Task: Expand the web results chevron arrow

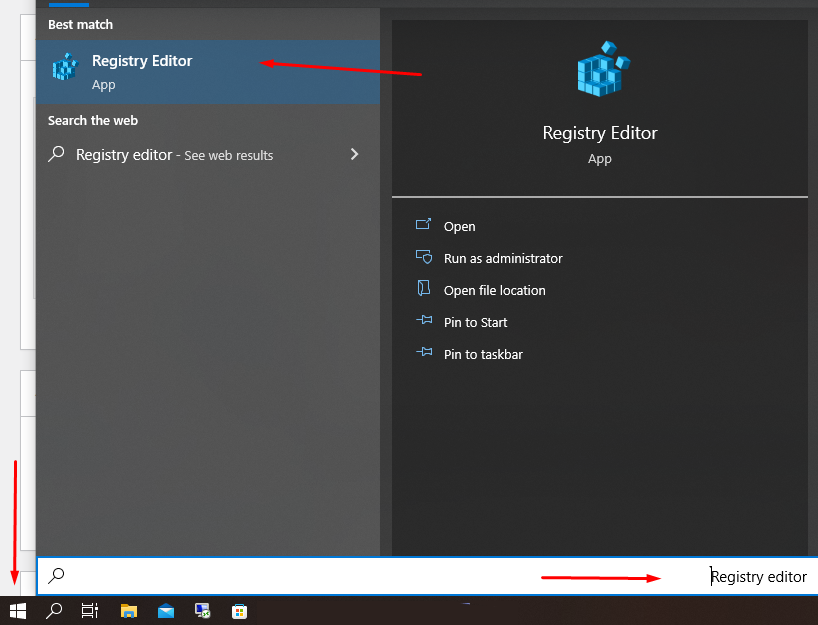Action: tap(355, 154)
